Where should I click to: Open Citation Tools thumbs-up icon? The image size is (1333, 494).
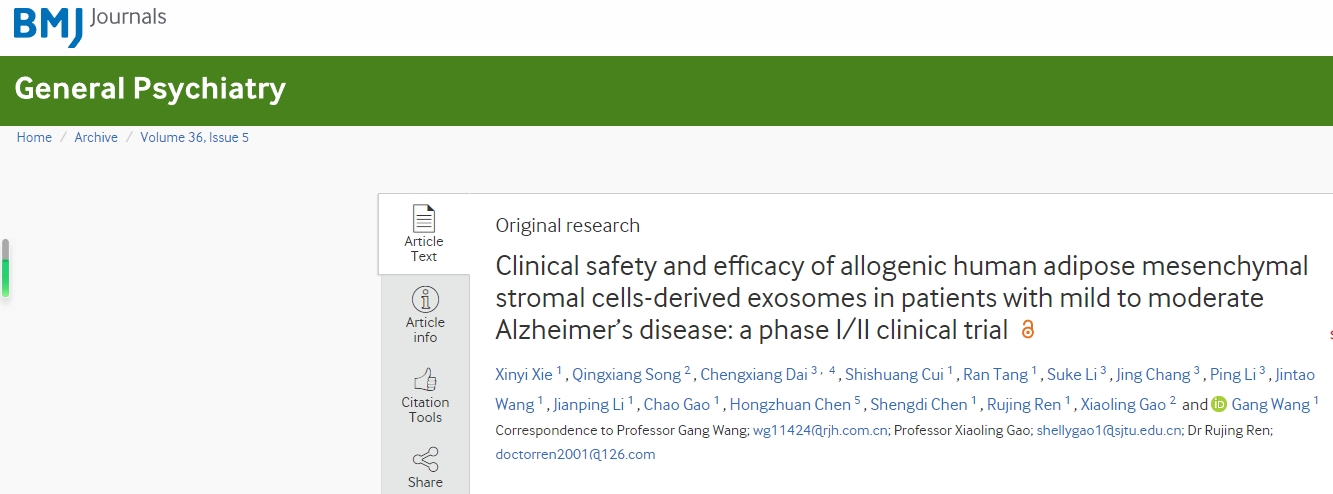(x=425, y=380)
